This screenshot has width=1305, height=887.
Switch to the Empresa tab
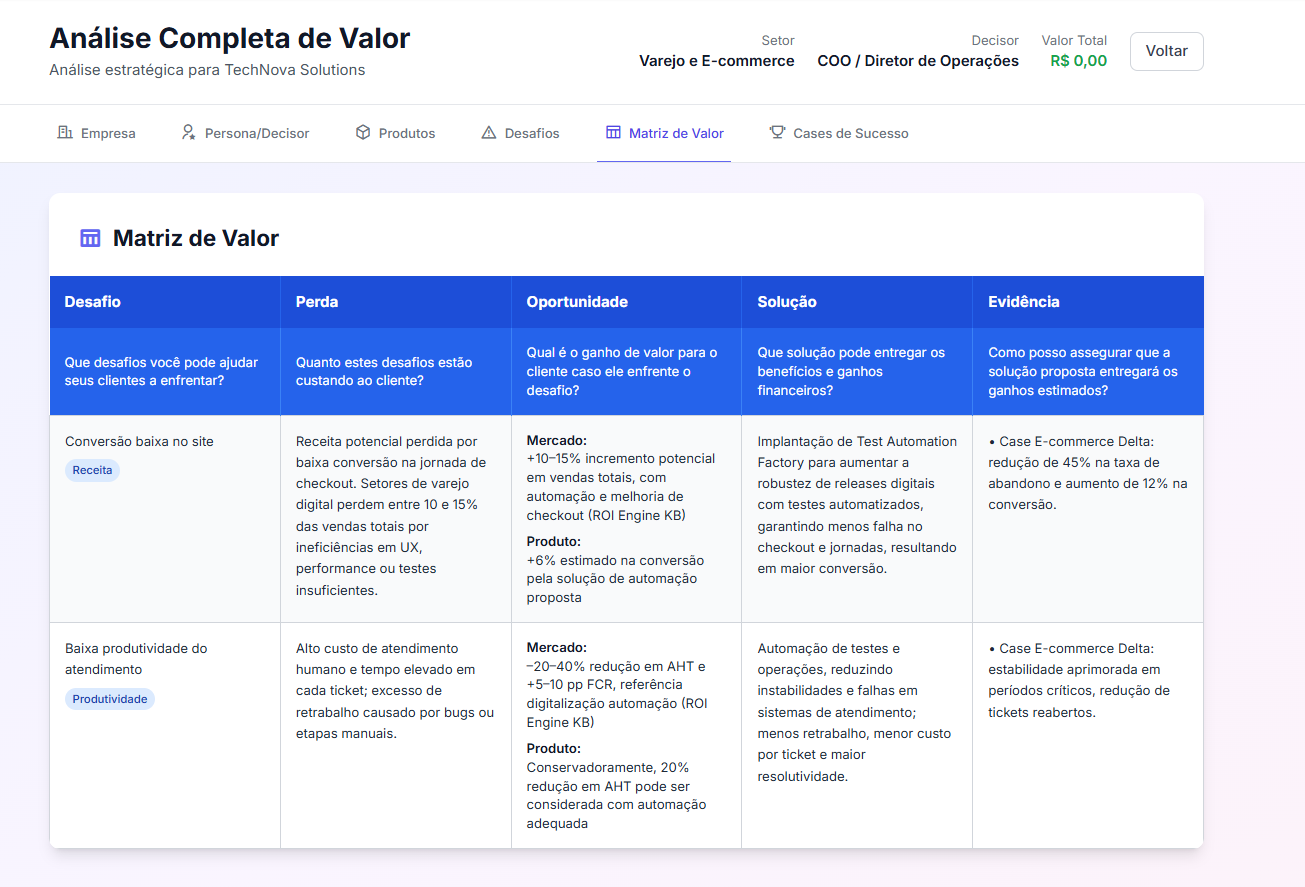point(96,132)
